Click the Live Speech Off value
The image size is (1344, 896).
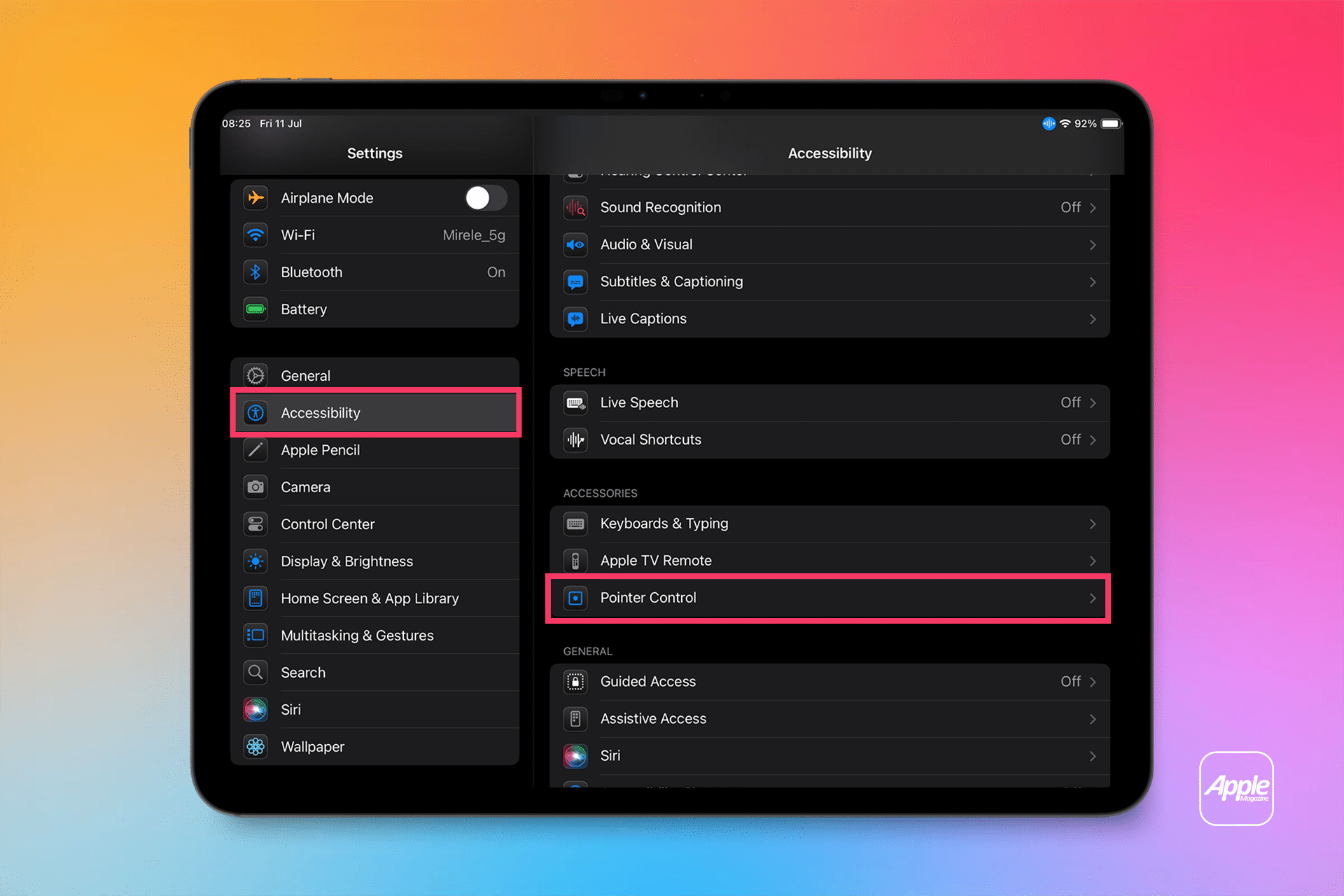point(1070,403)
